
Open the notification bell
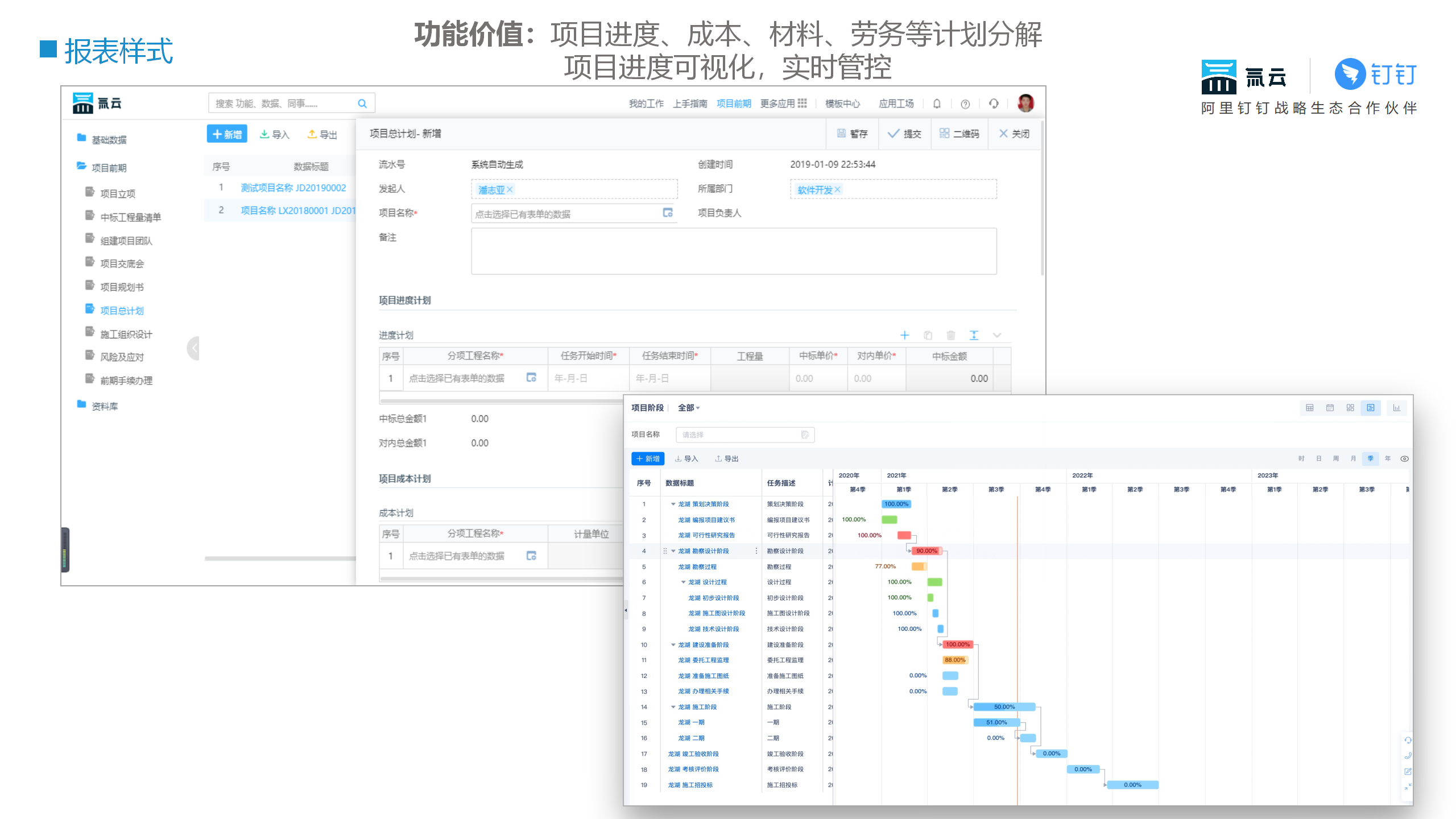[x=937, y=104]
